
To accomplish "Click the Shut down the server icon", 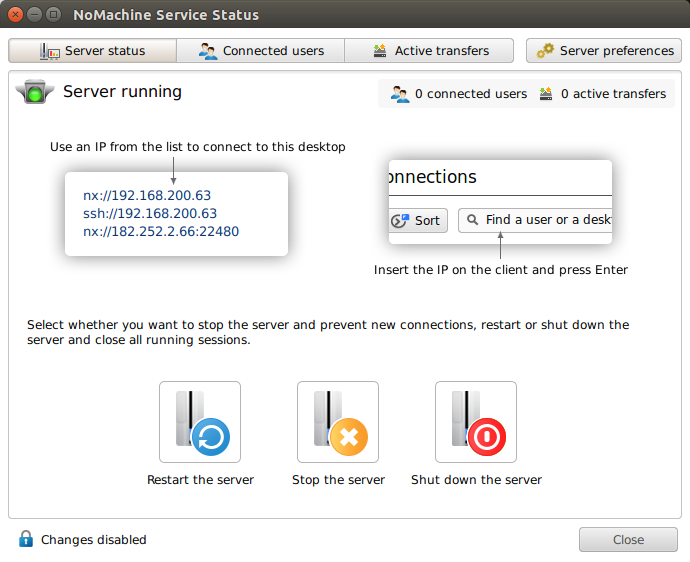I will [476, 422].
